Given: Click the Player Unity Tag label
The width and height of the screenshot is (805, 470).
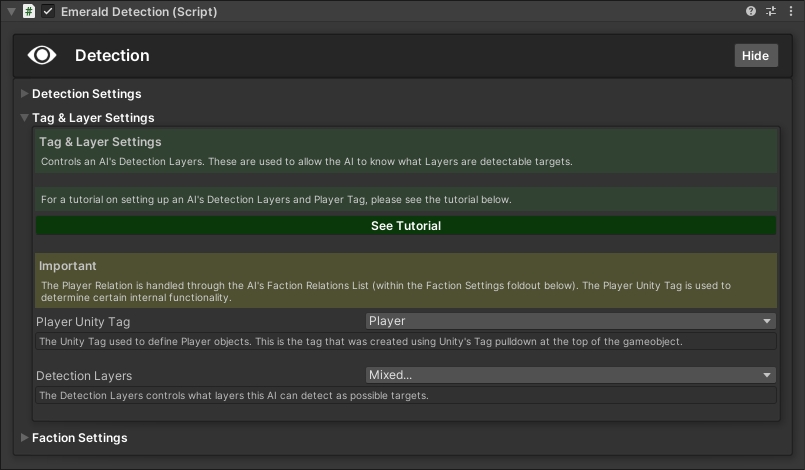Looking at the screenshot, I should click(x=83, y=322).
